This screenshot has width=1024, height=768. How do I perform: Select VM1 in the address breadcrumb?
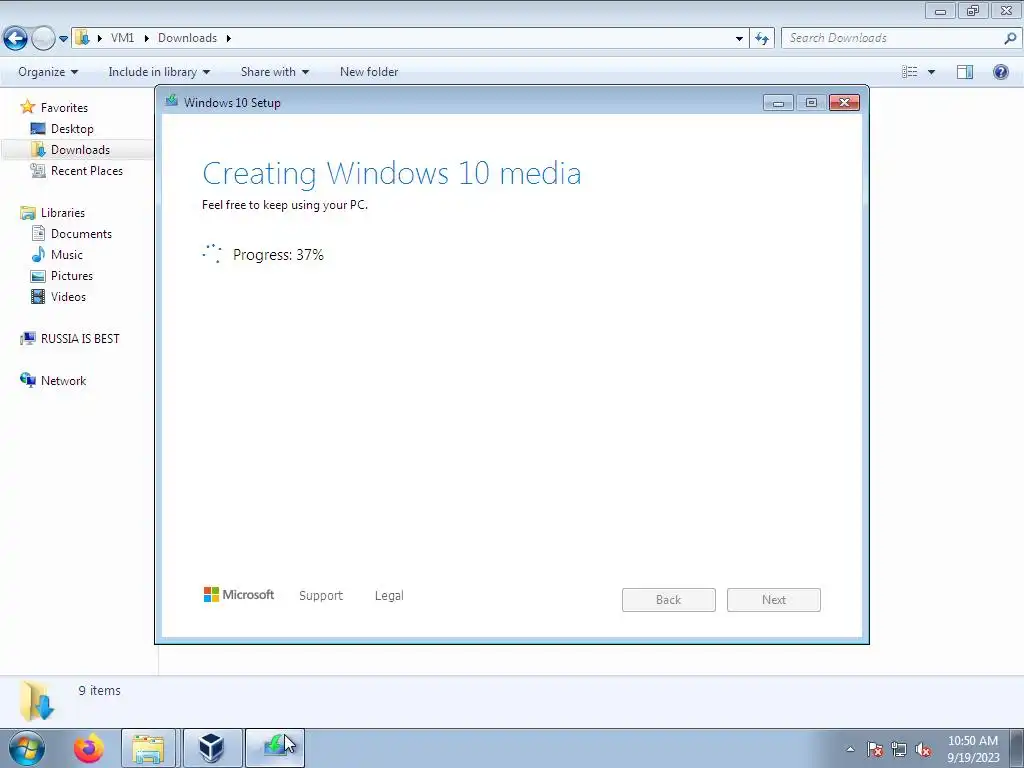coord(122,38)
